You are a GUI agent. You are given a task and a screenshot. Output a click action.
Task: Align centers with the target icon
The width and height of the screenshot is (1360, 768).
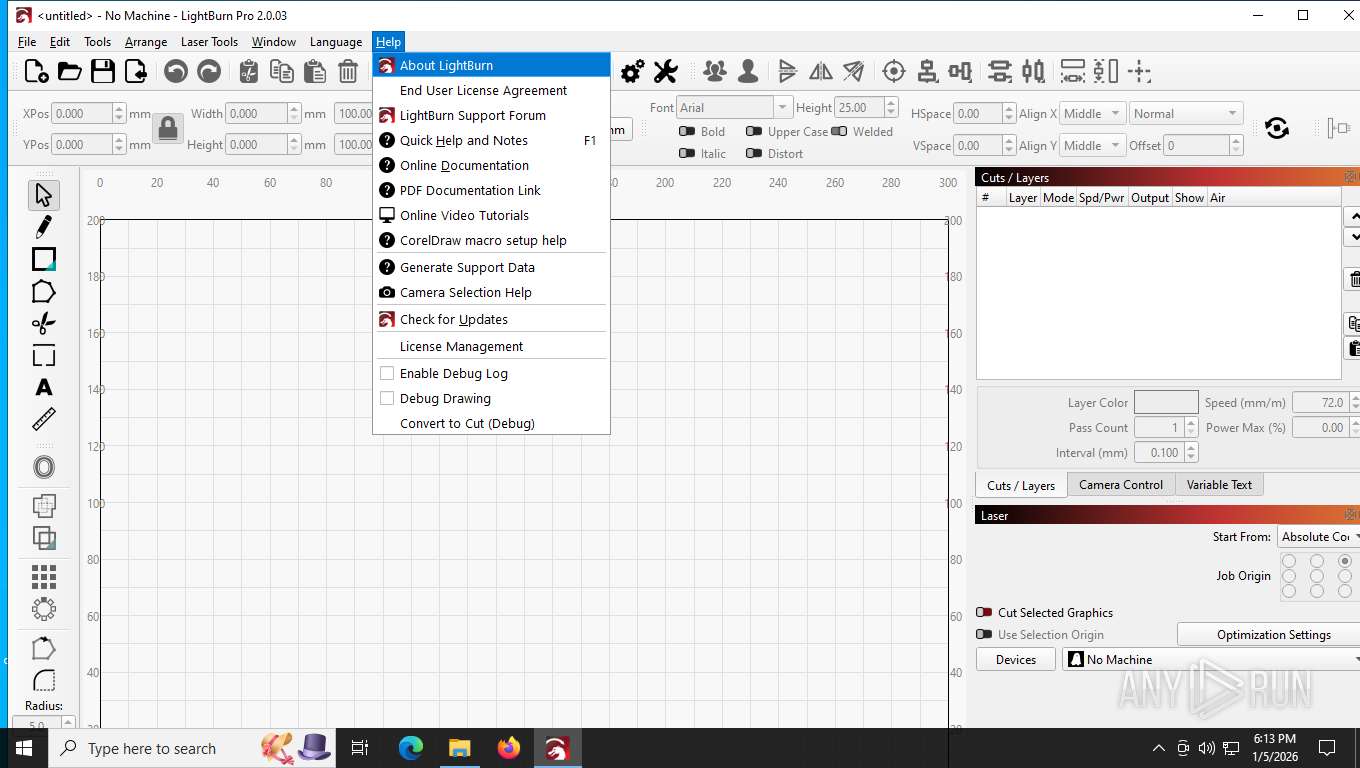(x=894, y=71)
